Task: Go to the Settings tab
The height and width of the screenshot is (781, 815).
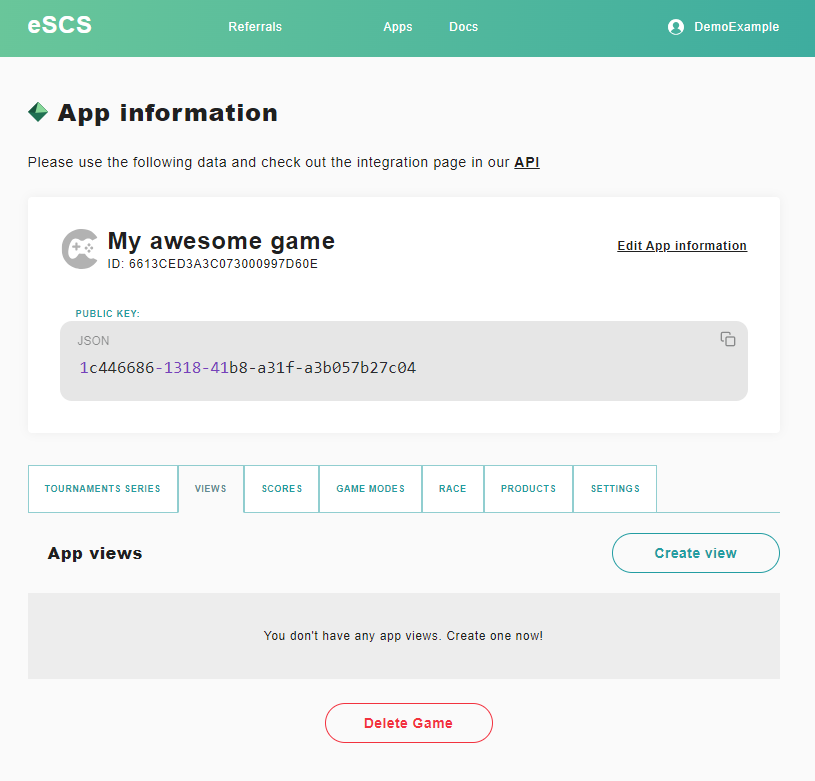Action: click(615, 489)
